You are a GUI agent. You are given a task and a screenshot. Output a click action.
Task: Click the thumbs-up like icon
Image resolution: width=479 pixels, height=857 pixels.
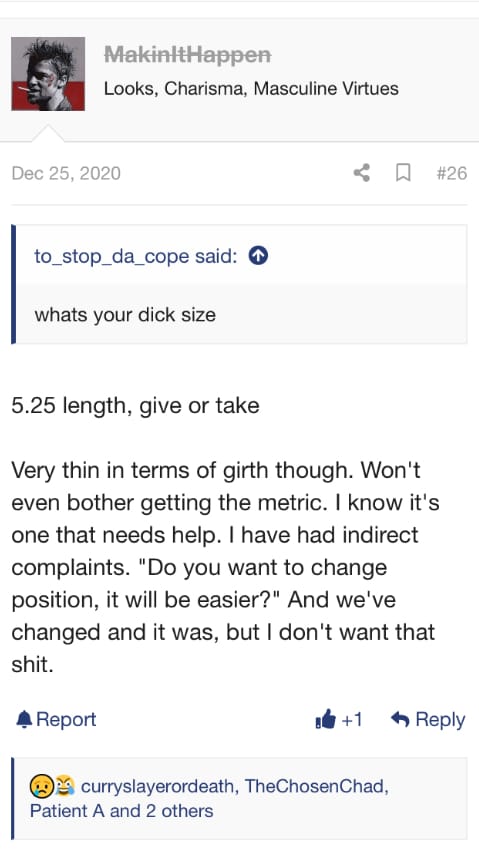(x=325, y=719)
